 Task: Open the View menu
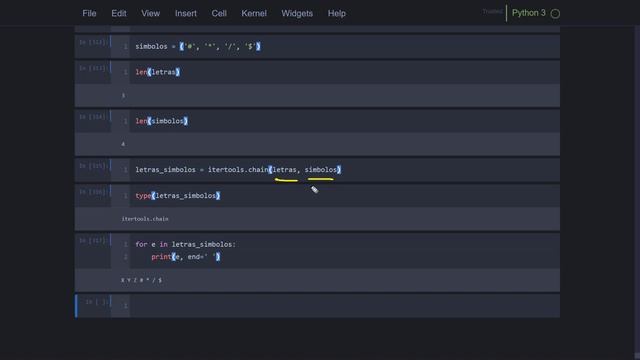coord(151,13)
